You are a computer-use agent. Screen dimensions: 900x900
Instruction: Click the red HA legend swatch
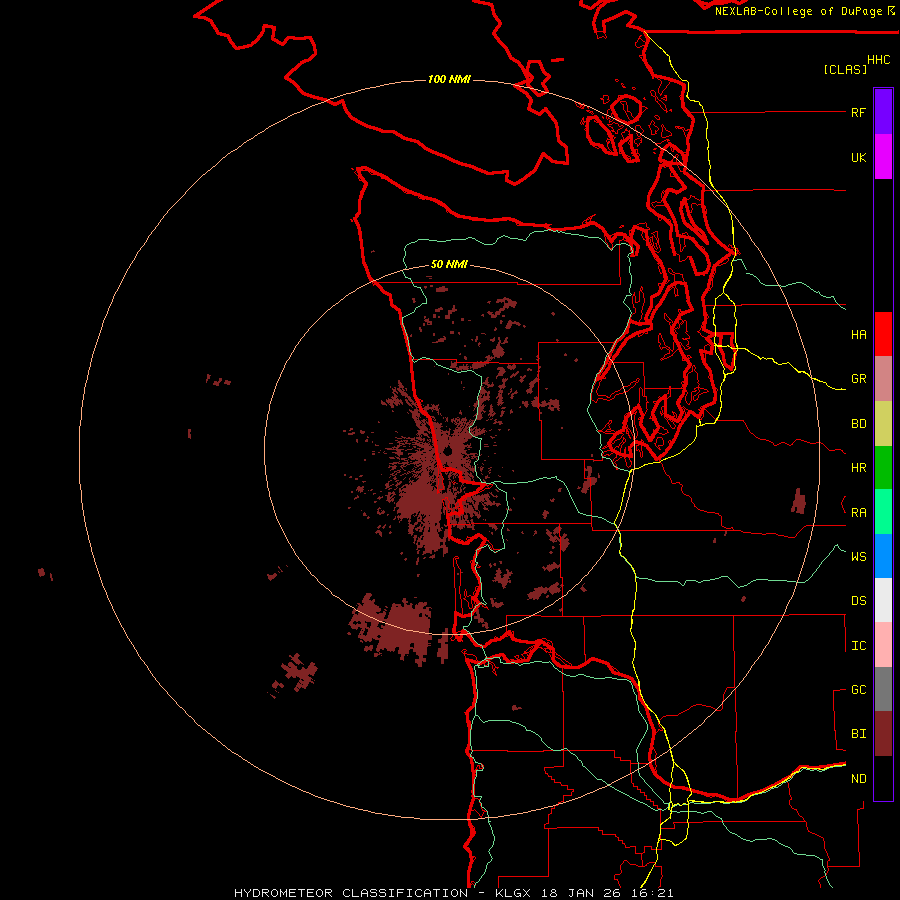[x=883, y=334]
